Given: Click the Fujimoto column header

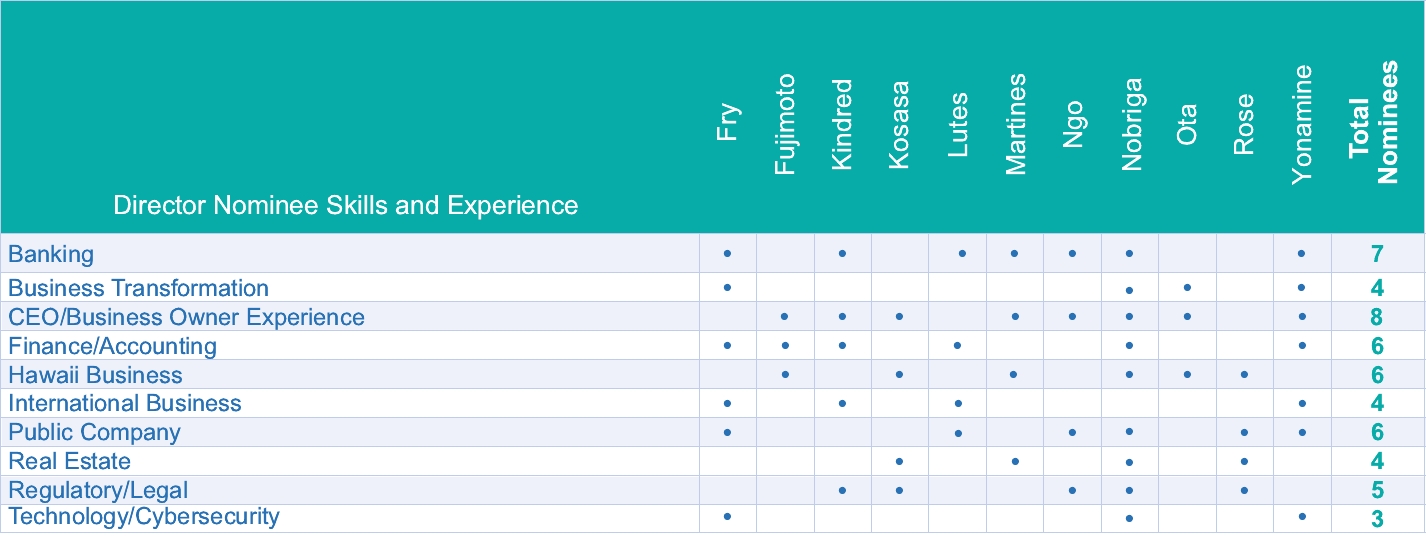Looking at the screenshot, I should click(x=786, y=125).
